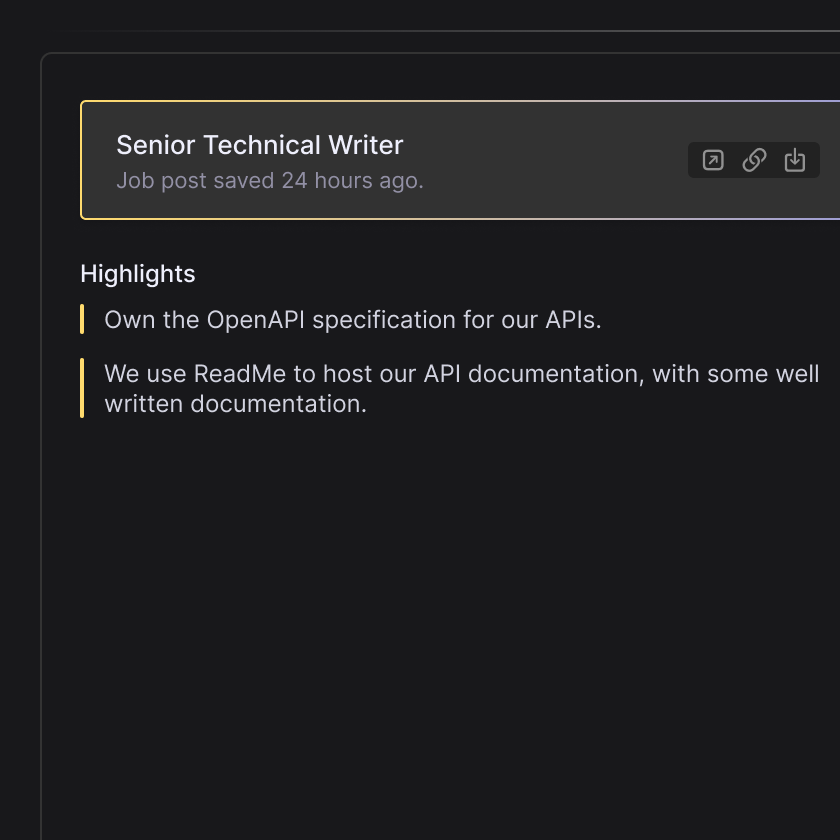
Task: Click the 'Job post saved 24 hours ago' text
Action: [269, 181]
